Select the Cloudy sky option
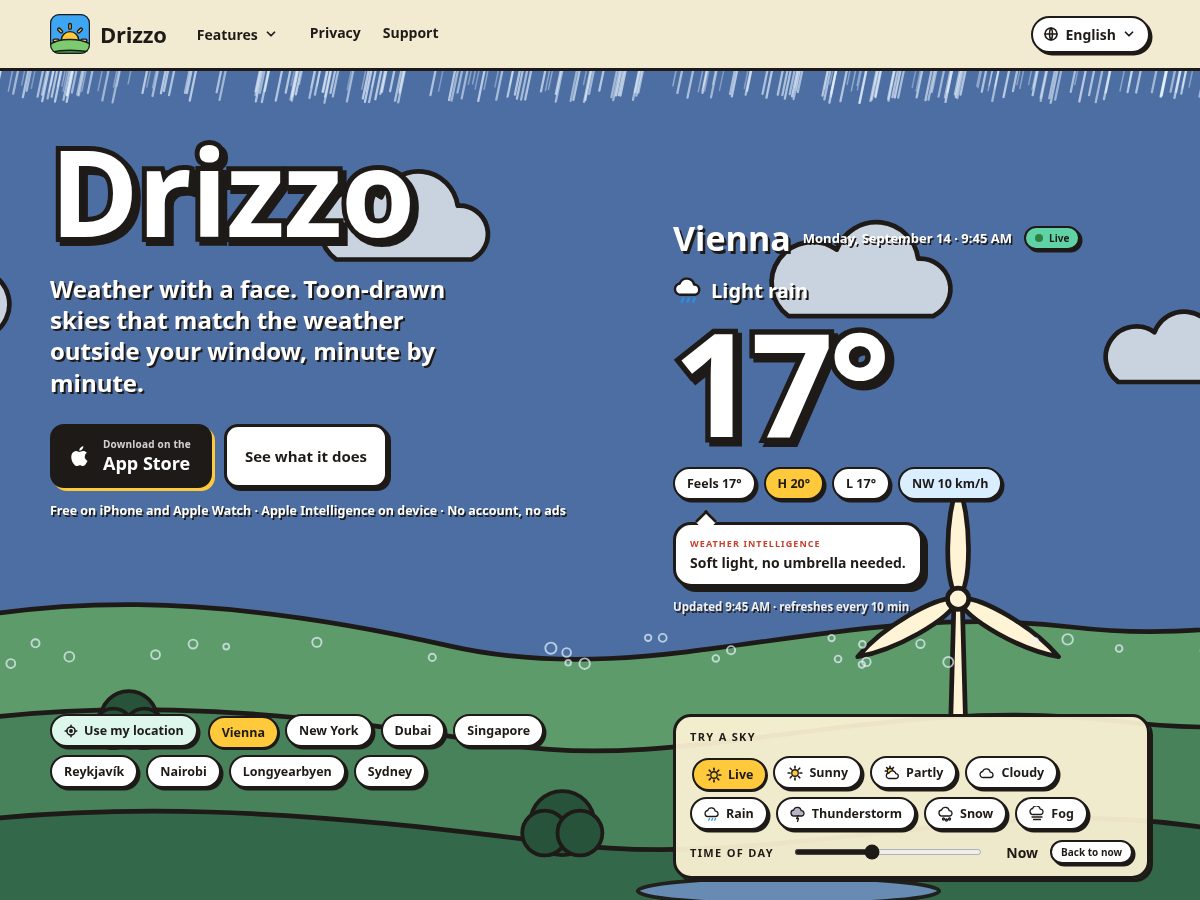The height and width of the screenshot is (900, 1200). [1011, 772]
